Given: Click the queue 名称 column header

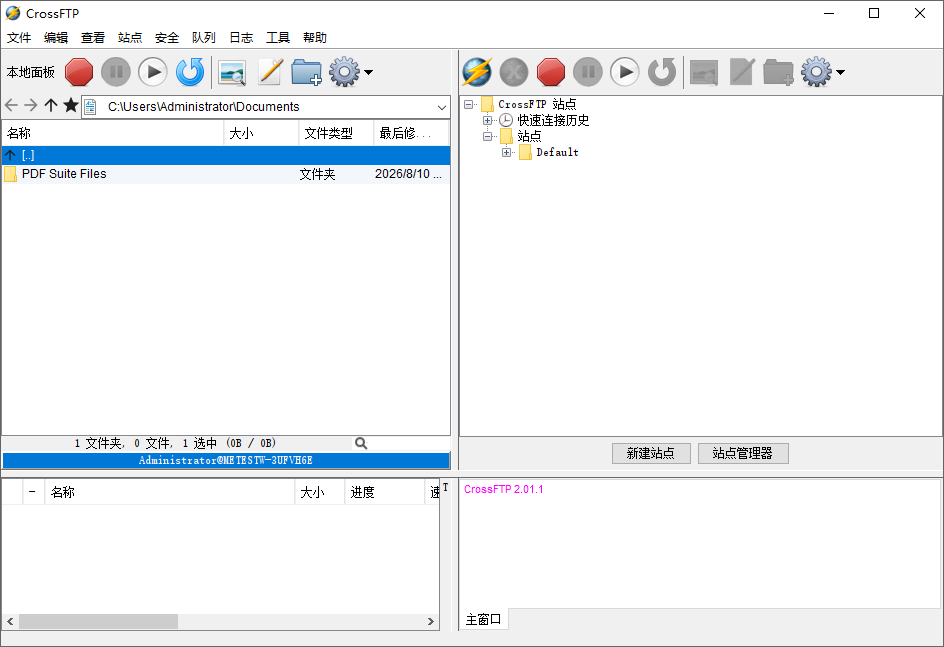Looking at the screenshot, I should 169,492.
